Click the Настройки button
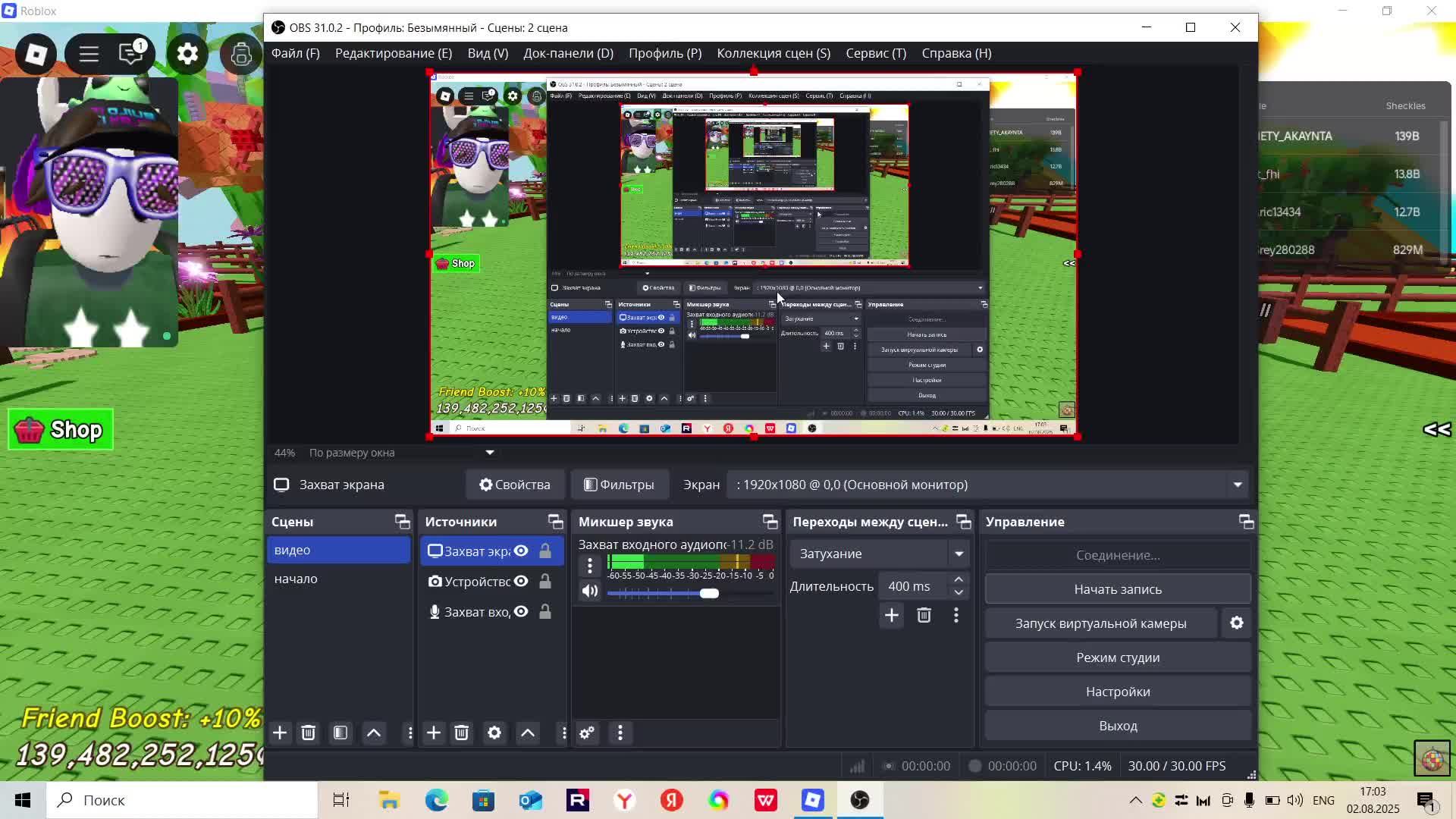Screen dimensions: 1456x819 (x=1118, y=692)
